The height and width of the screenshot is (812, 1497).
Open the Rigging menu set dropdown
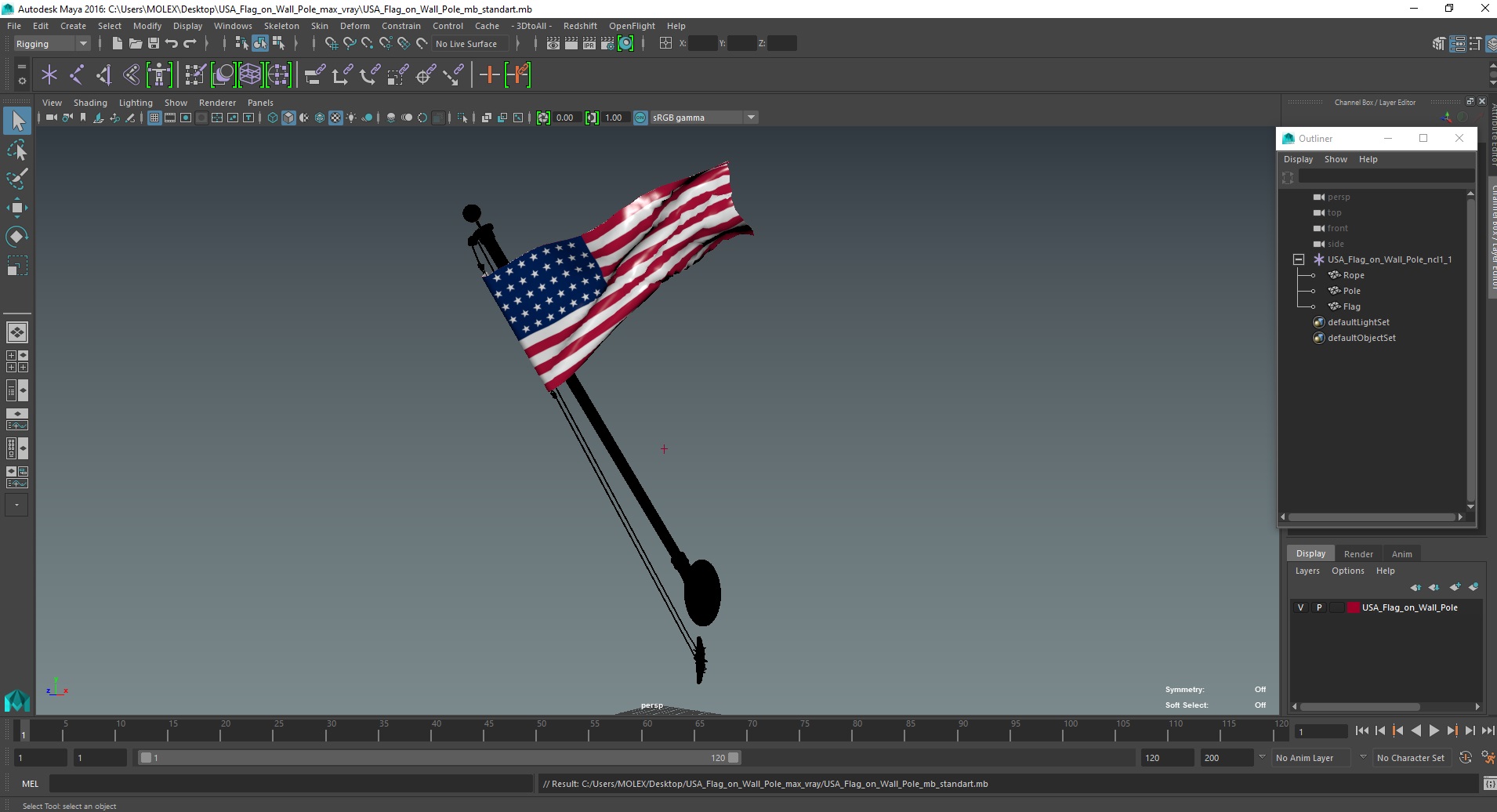(x=52, y=44)
